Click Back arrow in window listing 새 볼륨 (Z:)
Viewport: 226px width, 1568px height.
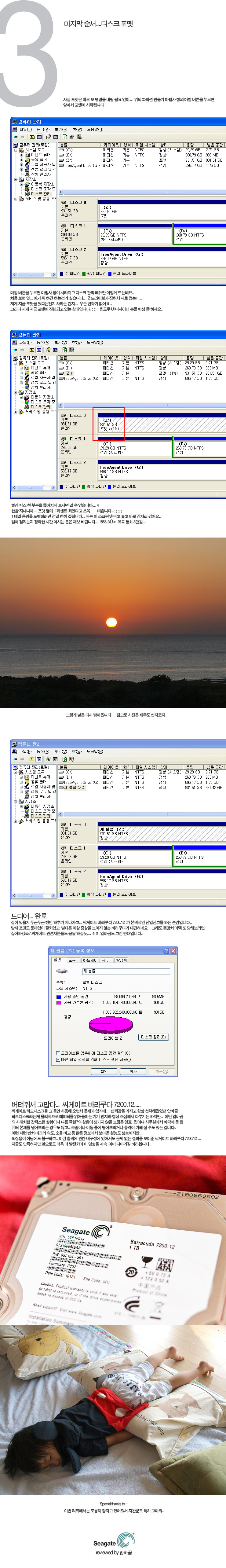(15, 759)
